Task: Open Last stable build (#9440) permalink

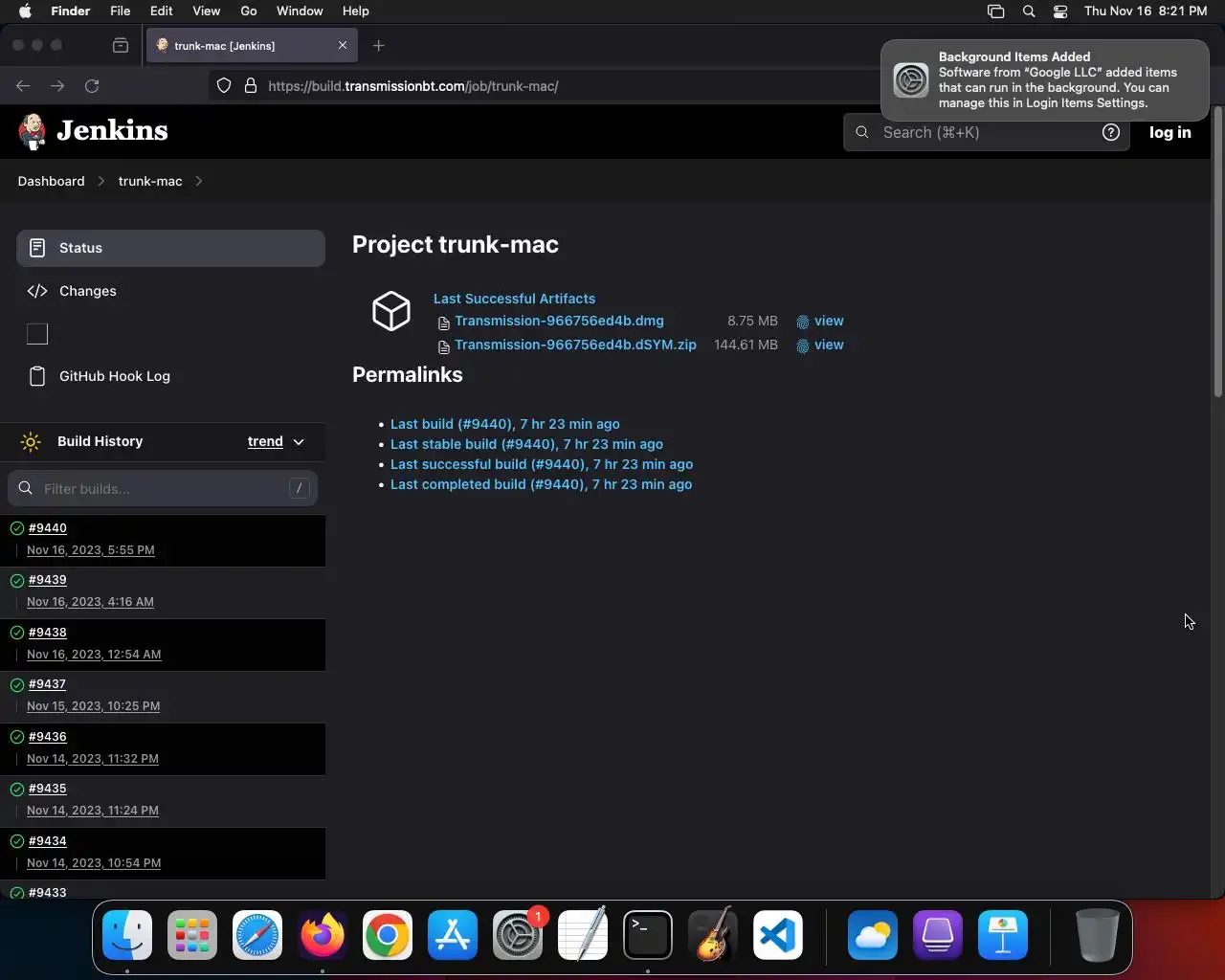Action: tap(526, 444)
